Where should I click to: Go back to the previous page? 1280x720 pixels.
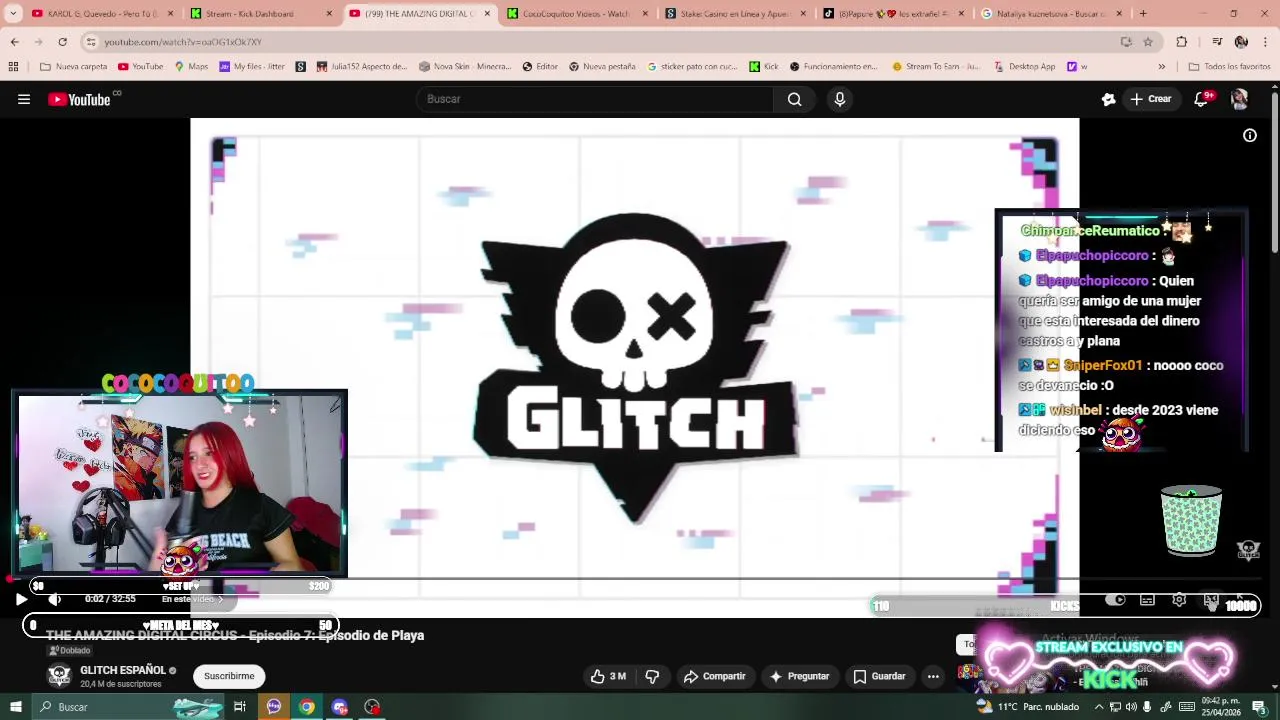14,42
